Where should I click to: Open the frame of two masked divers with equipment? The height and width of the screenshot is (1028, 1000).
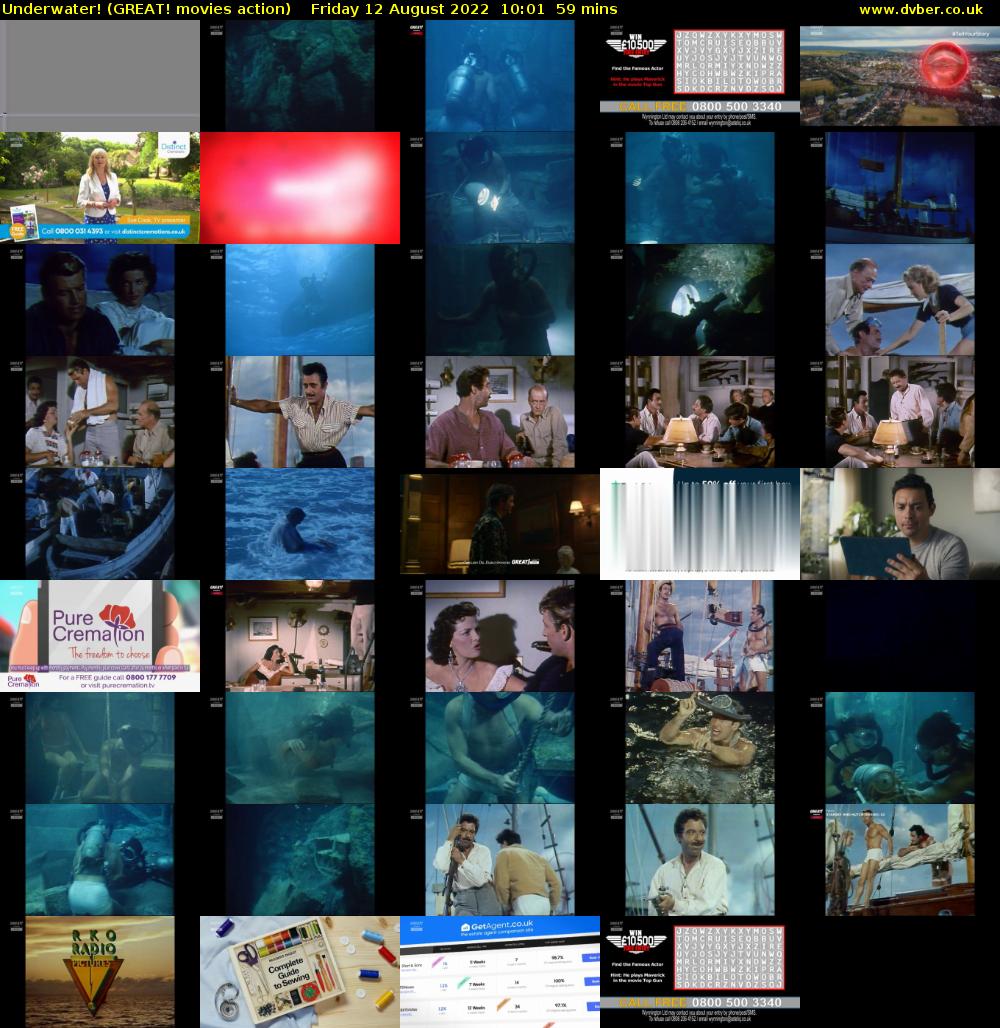coord(900,748)
